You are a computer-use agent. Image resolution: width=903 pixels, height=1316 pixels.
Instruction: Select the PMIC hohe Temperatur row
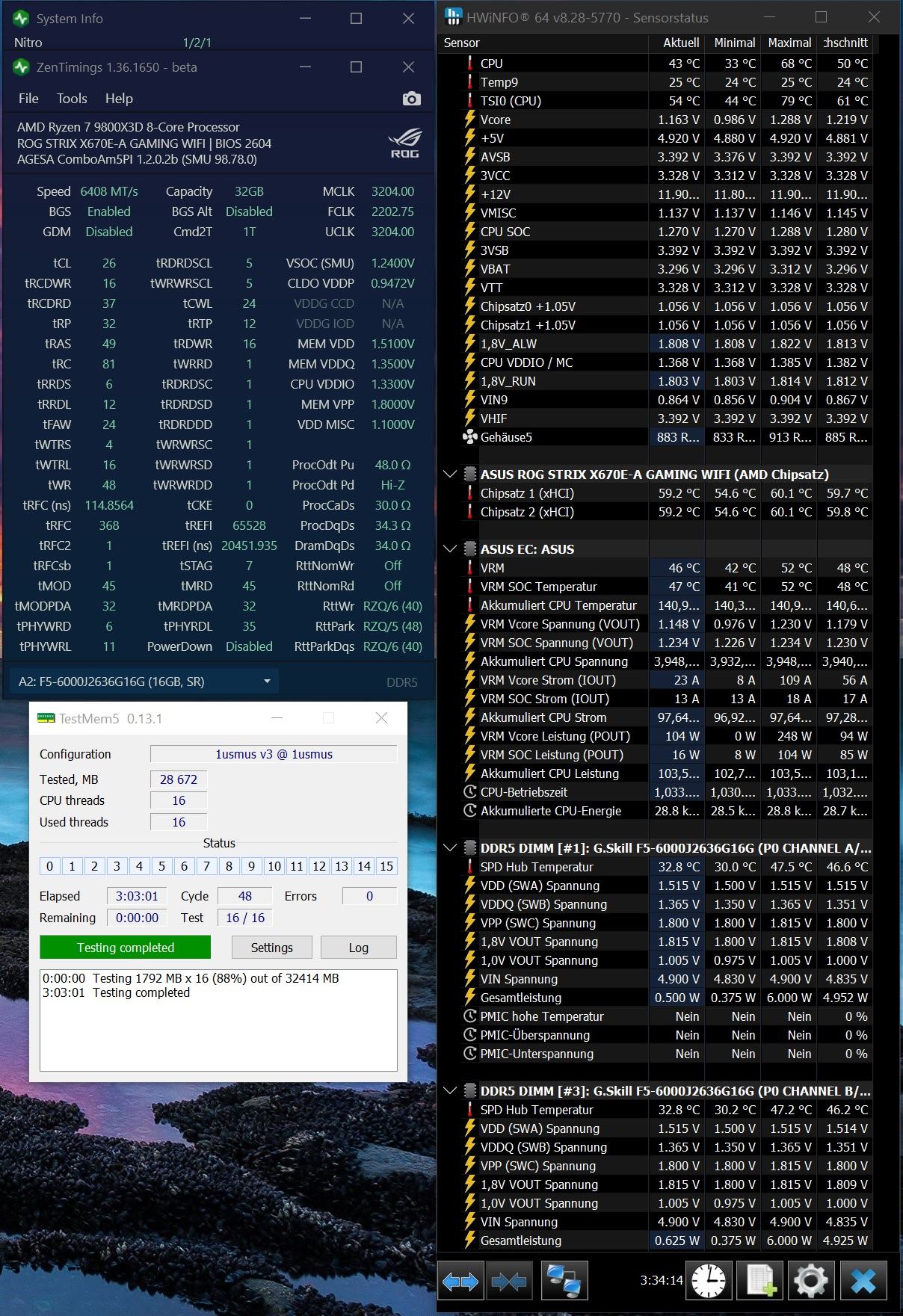pyautogui.click(x=656, y=1016)
